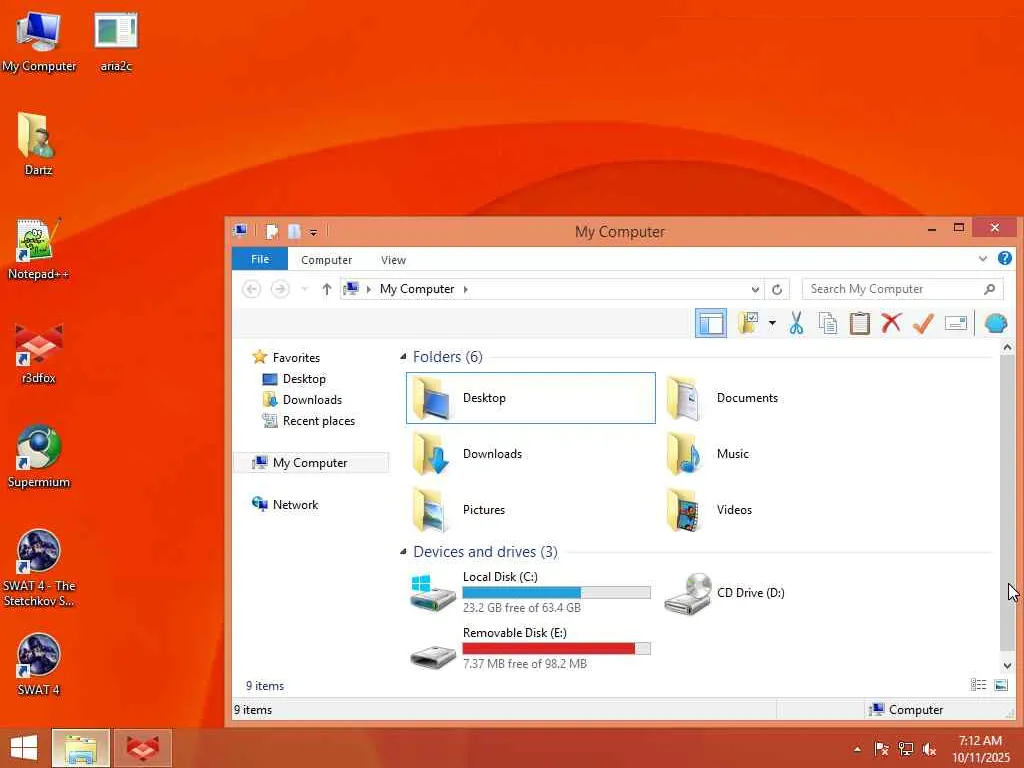The image size is (1024, 768).
Task: Click the Properties quick access icon in title bar
Action: (272, 231)
